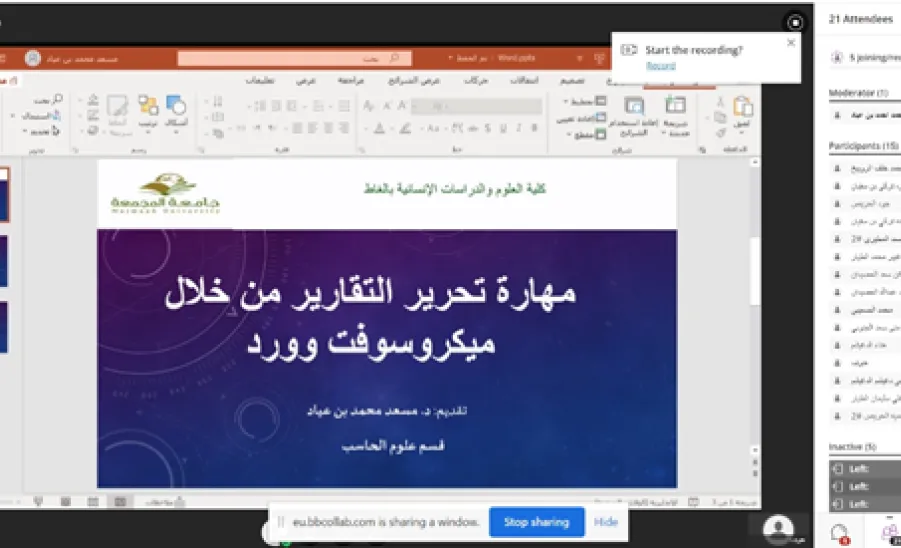Click the PowerPoint account avatar in title bar
This screenshot has height=548, width=901.
point(33,58)
